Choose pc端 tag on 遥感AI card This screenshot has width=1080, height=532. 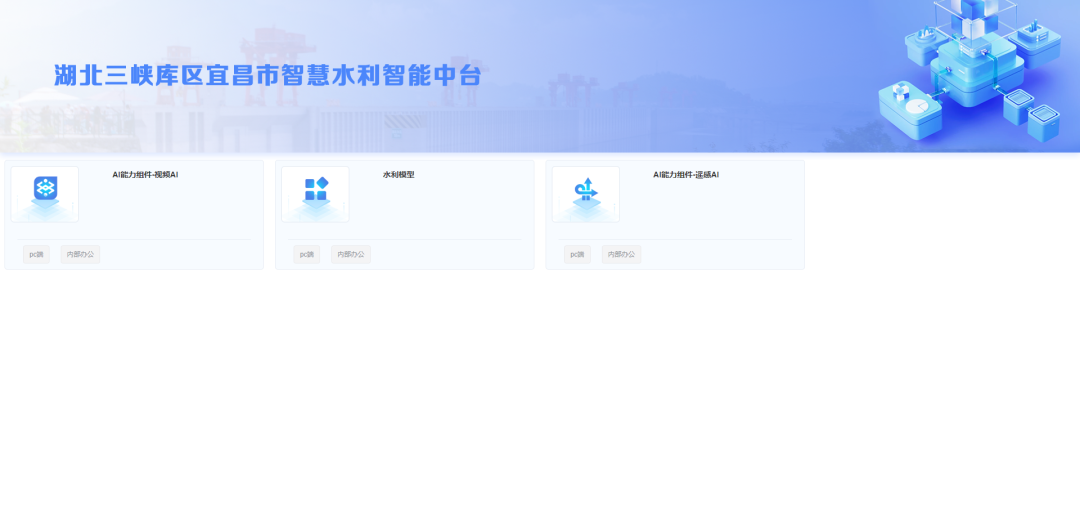(577, 255)
